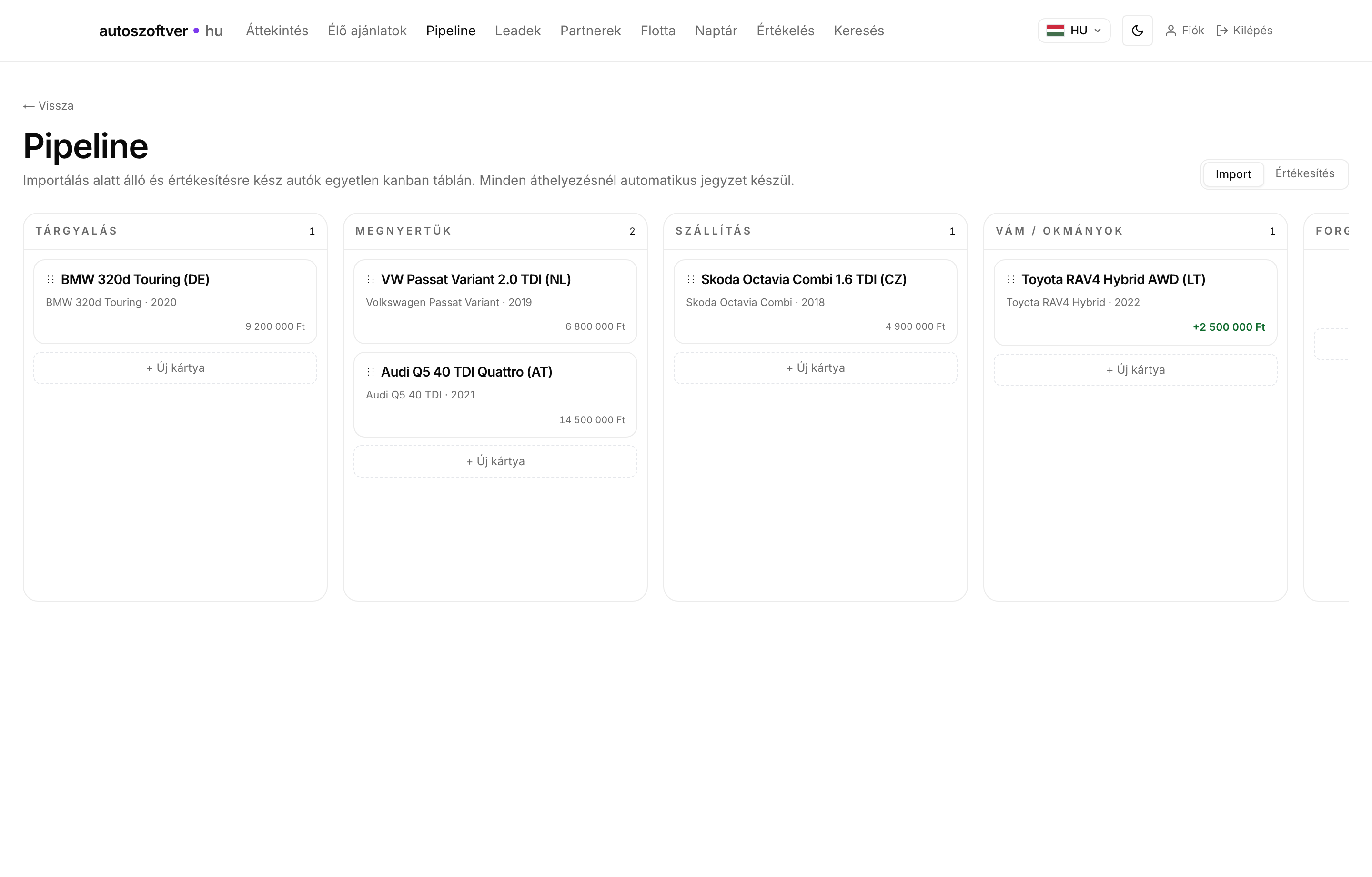Add new card in Megnyertük column
Image resolution: width=1372 pixels, height=877 pixels.
tap(495, 461)
